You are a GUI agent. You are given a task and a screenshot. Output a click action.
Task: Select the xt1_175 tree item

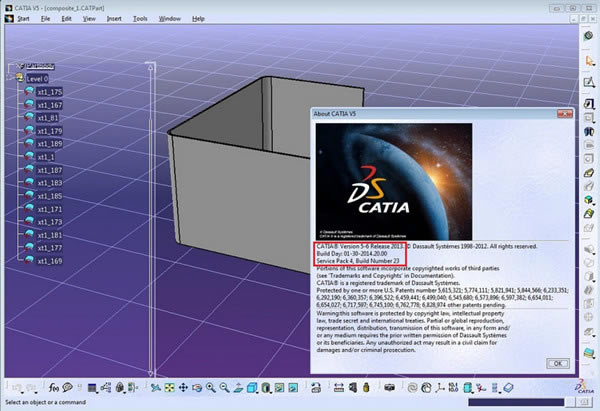(49, 92)
